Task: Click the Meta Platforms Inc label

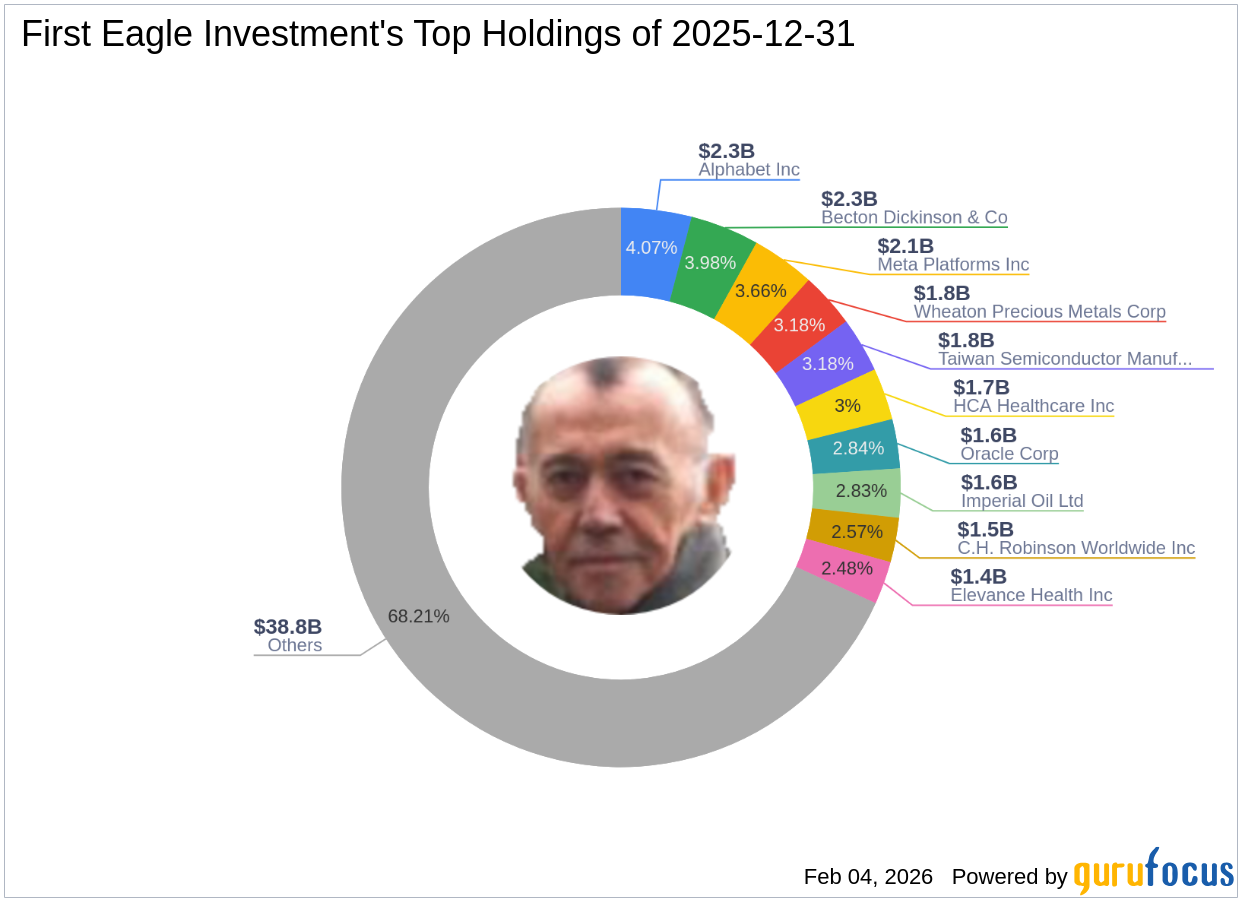Action: [x=953, y=265]
